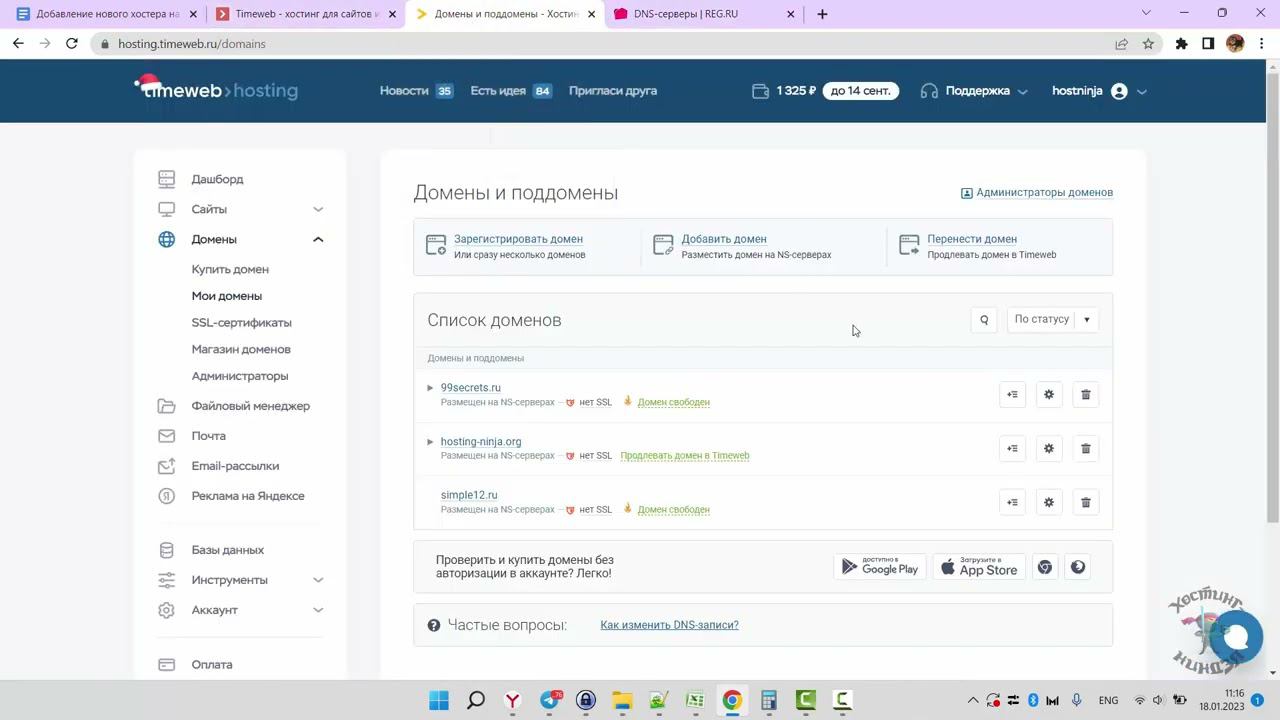Viewport: 1280px width, 720px height.
Task: Delete simple12.ru using trash icon
Action: (x=1085, y=503)
